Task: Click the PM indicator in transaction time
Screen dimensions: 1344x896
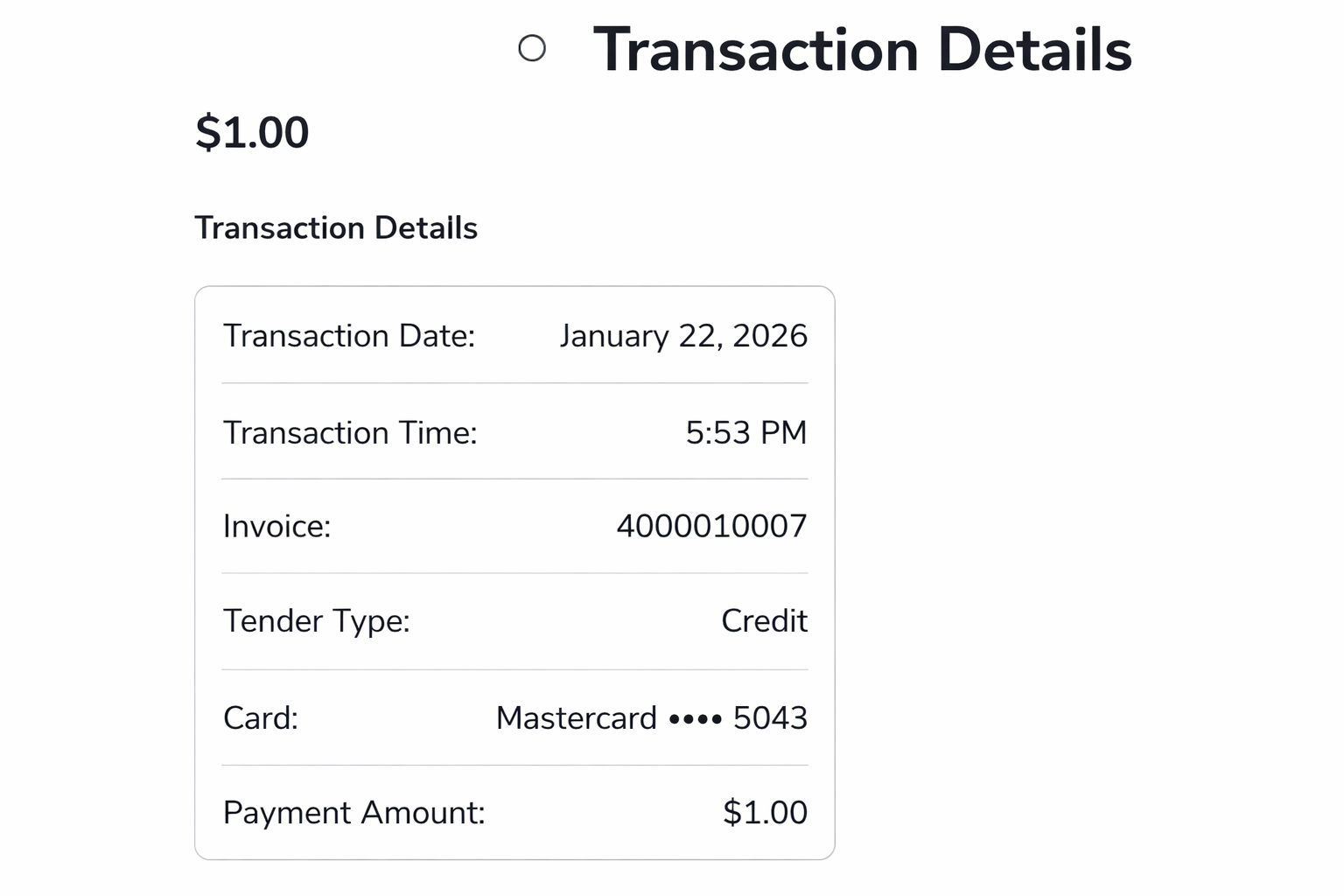Action: point(783,433)
